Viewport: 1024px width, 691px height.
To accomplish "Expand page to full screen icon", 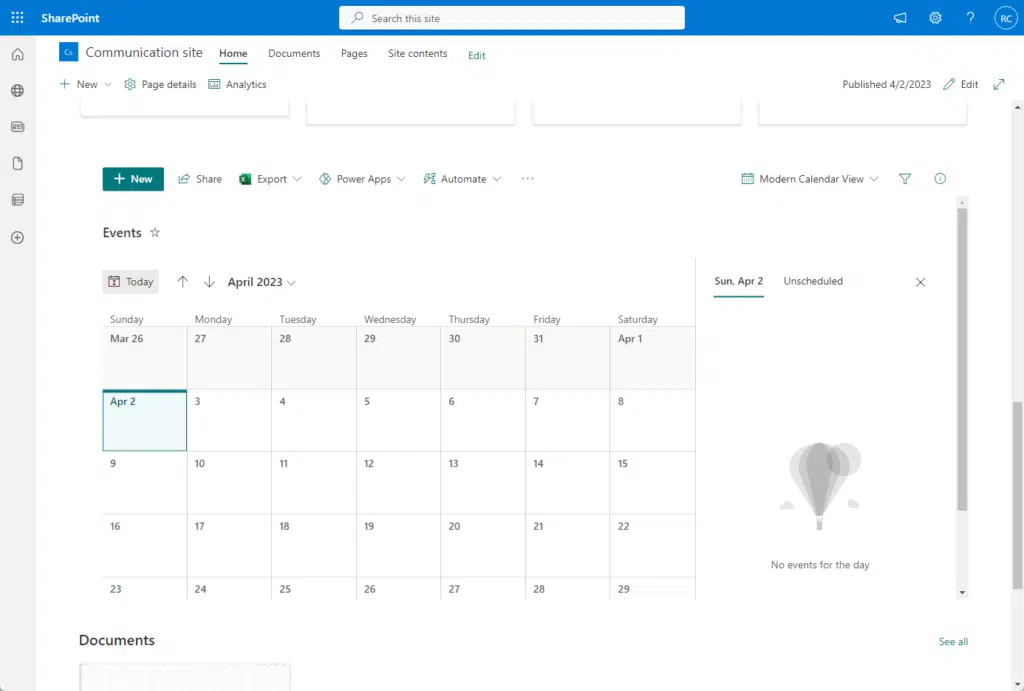I will (x=999, y=84).
